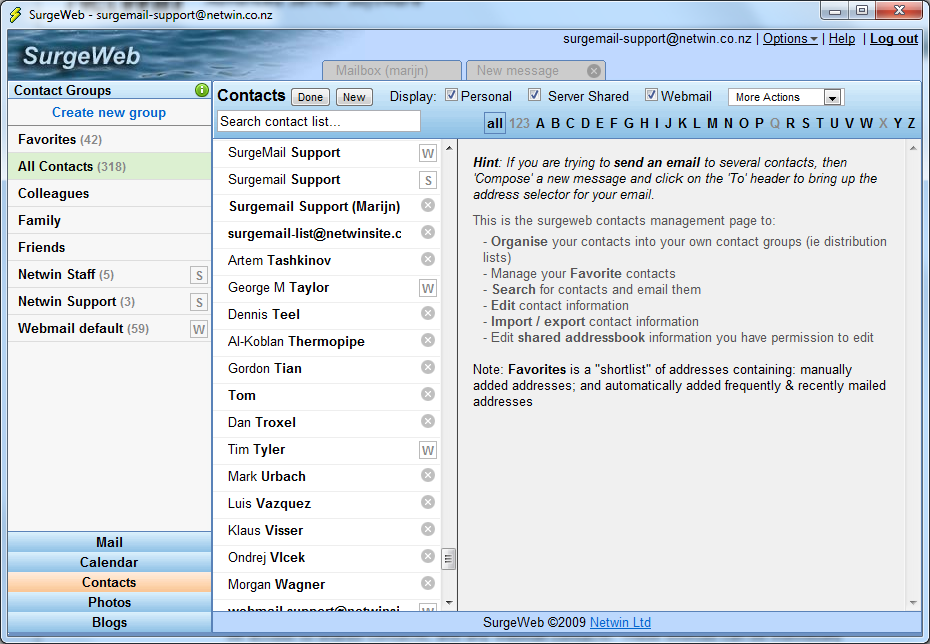Remove Artem Tashkinov using the X icon
The image size is (930, 644).
pyautogui.click(x=428, y=260)
